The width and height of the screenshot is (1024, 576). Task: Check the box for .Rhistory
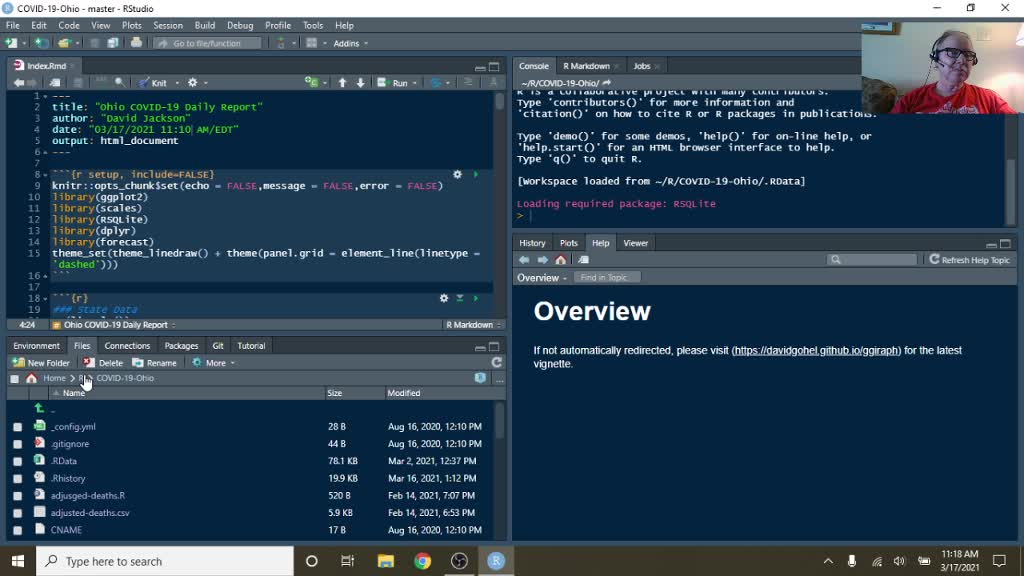pos(18,479)
